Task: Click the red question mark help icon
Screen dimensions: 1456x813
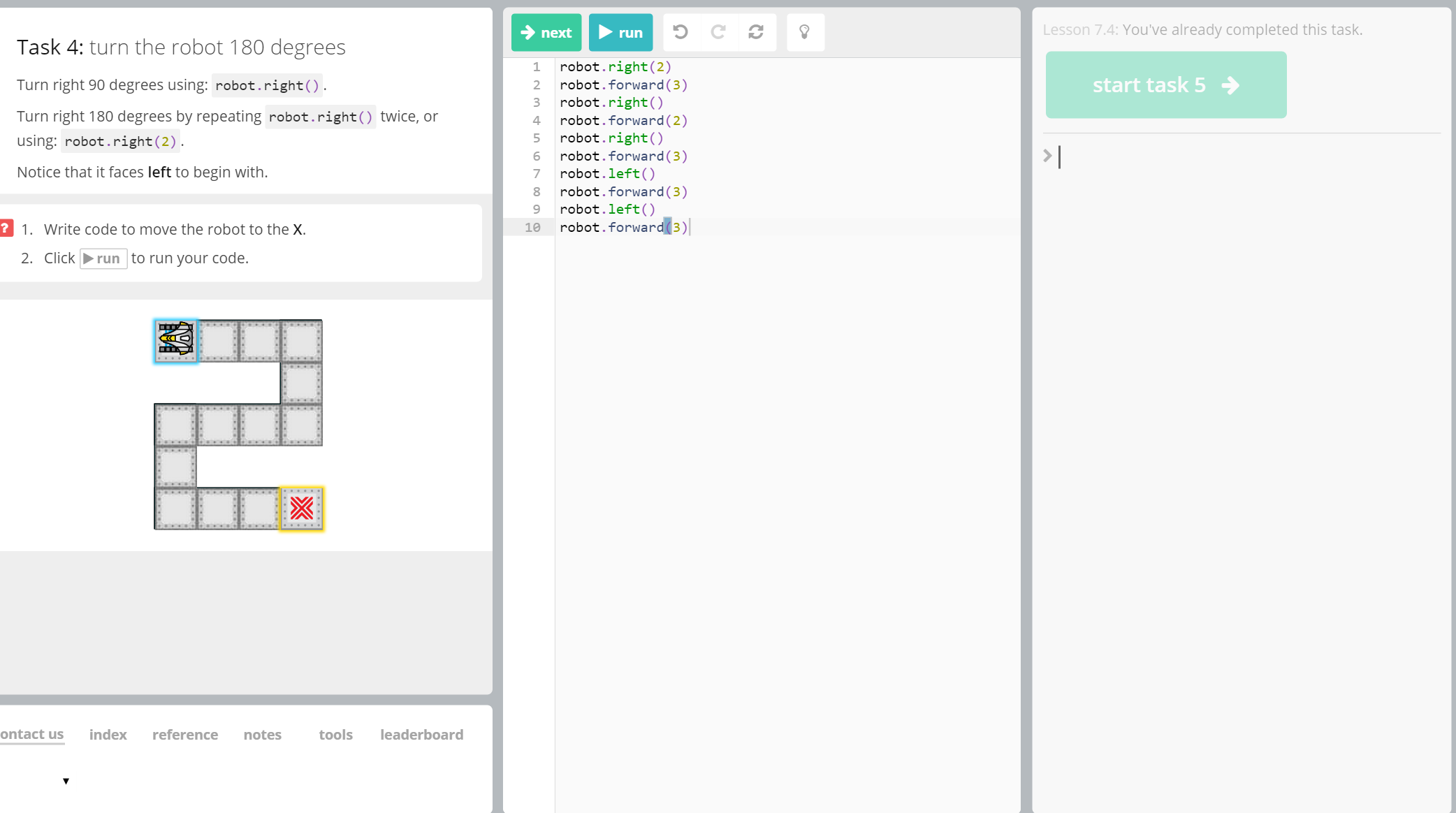Action: [x=6, y=228]
